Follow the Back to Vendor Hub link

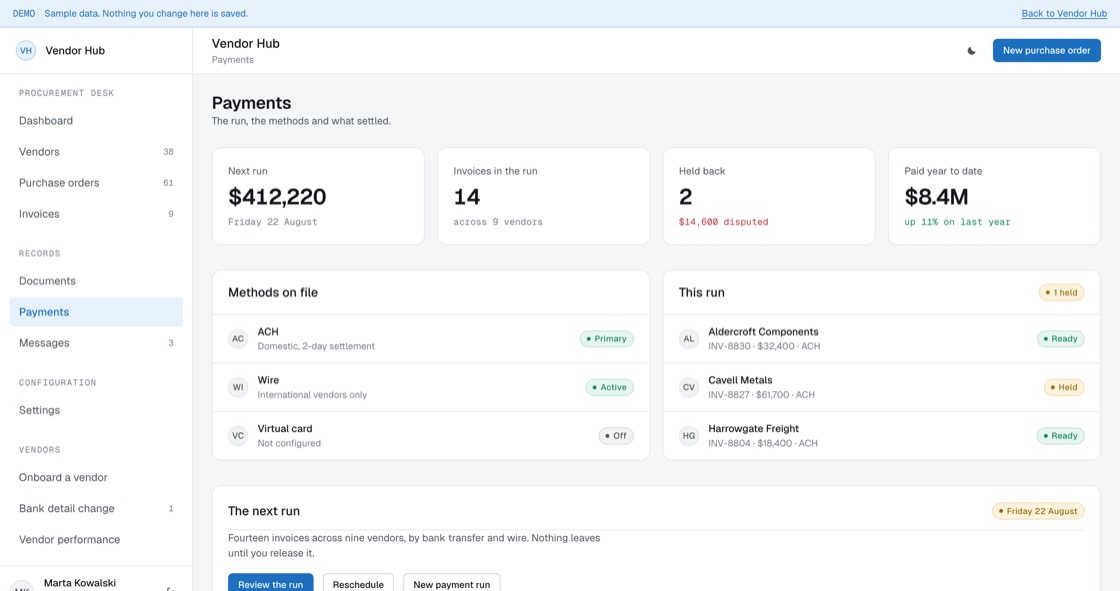point(1064,14)
